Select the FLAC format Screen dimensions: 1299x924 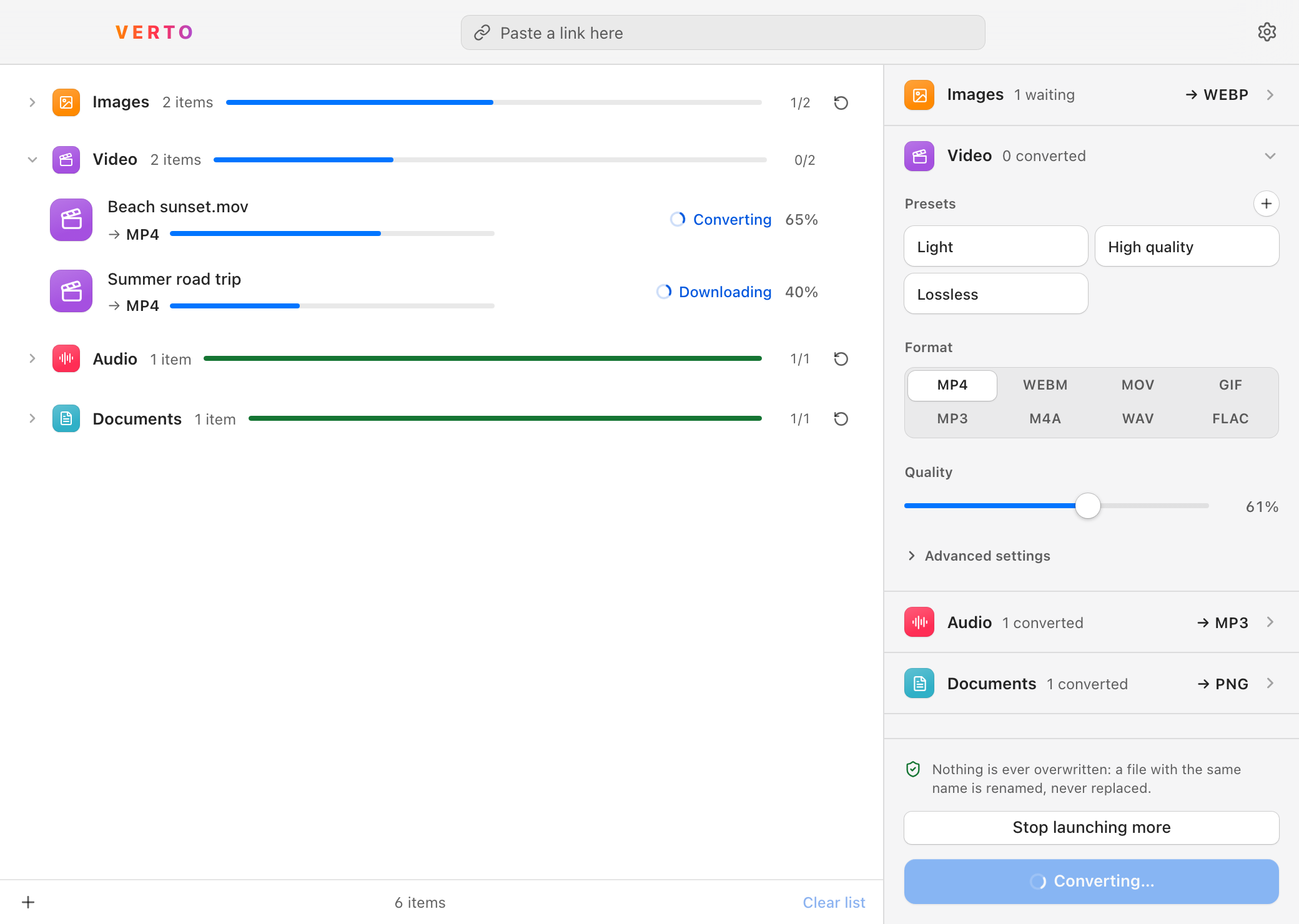click(1230, 419)
